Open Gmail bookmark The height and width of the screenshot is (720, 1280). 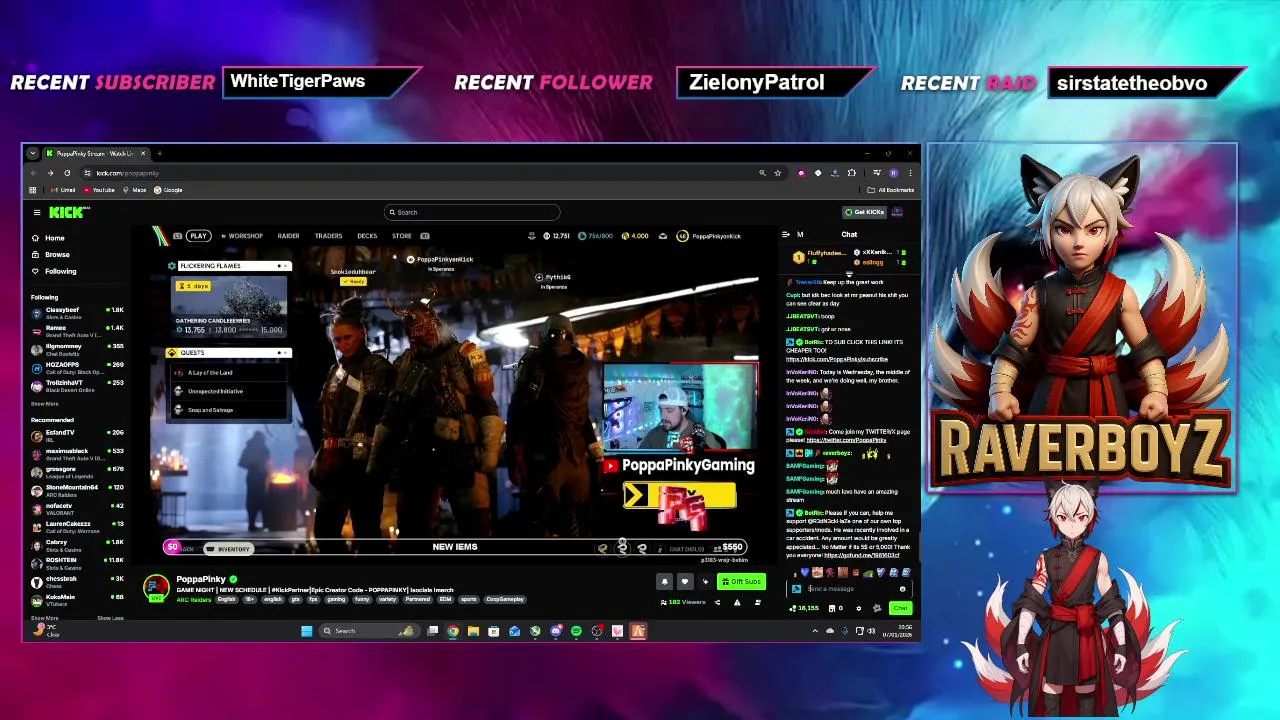[x=65, y=190]
